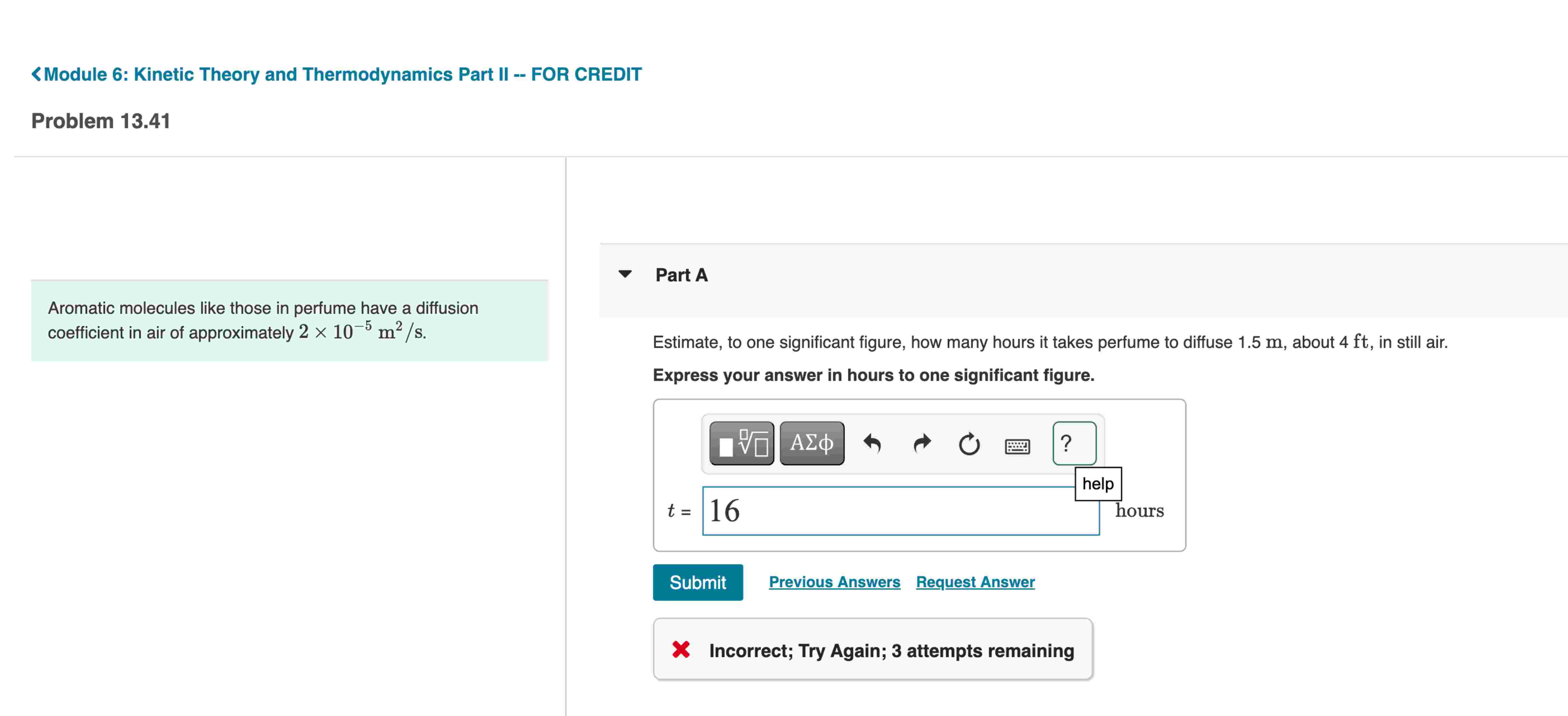This screenshot has width=1568, height=716.
Task: Click the Problem 13.41 heading
Action: (100, 121)
